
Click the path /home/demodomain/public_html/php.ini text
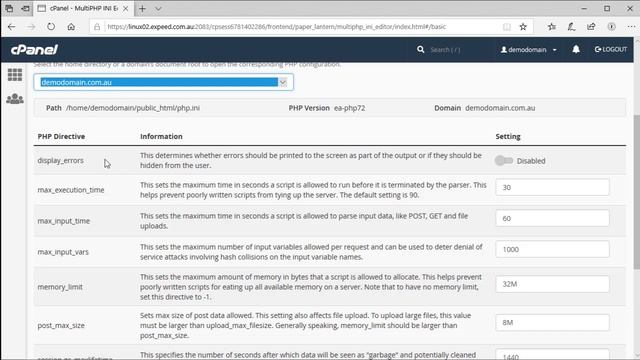tap(133, 108)
